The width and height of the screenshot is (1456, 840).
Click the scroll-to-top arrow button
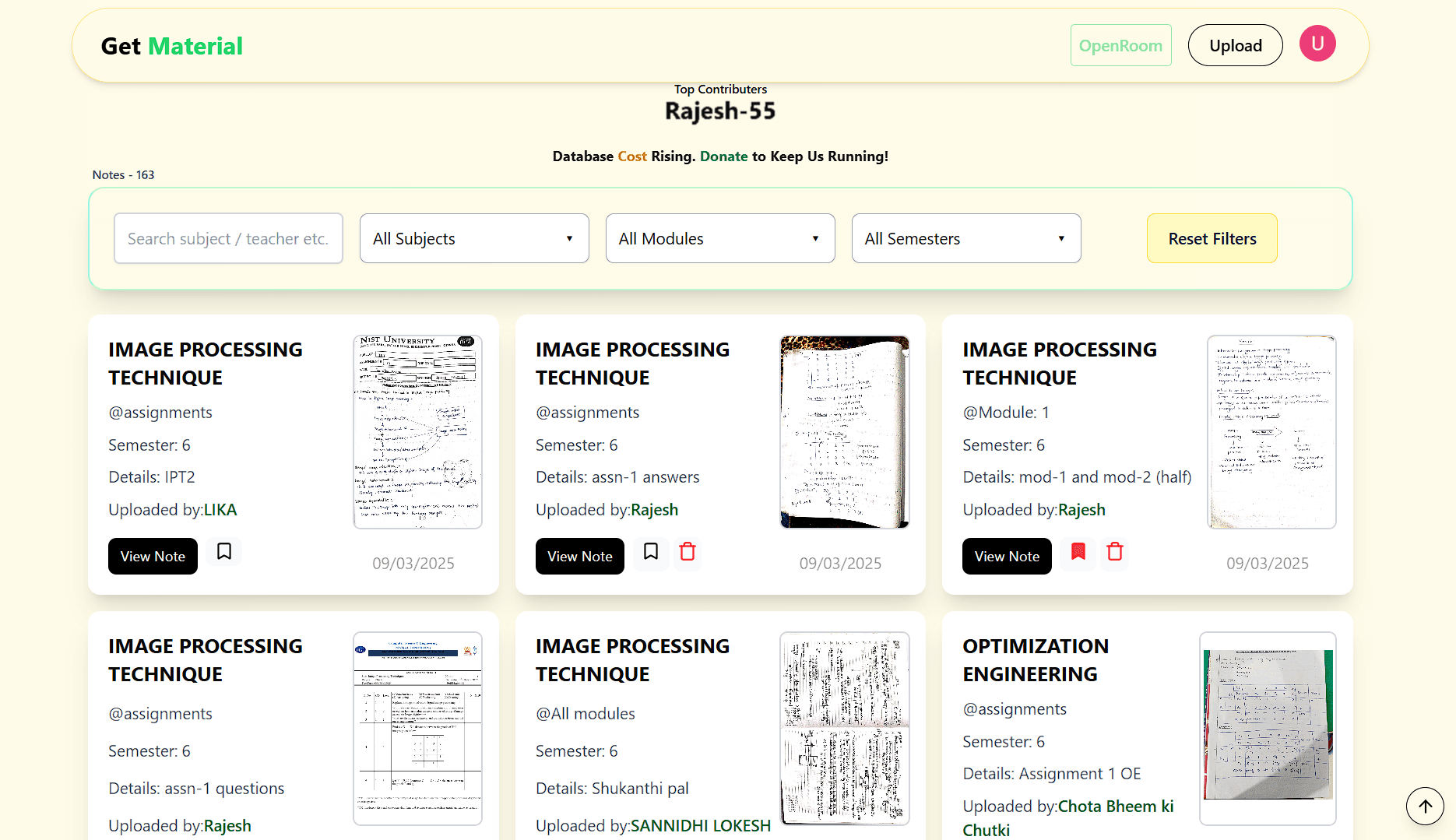coord(1425,806)
